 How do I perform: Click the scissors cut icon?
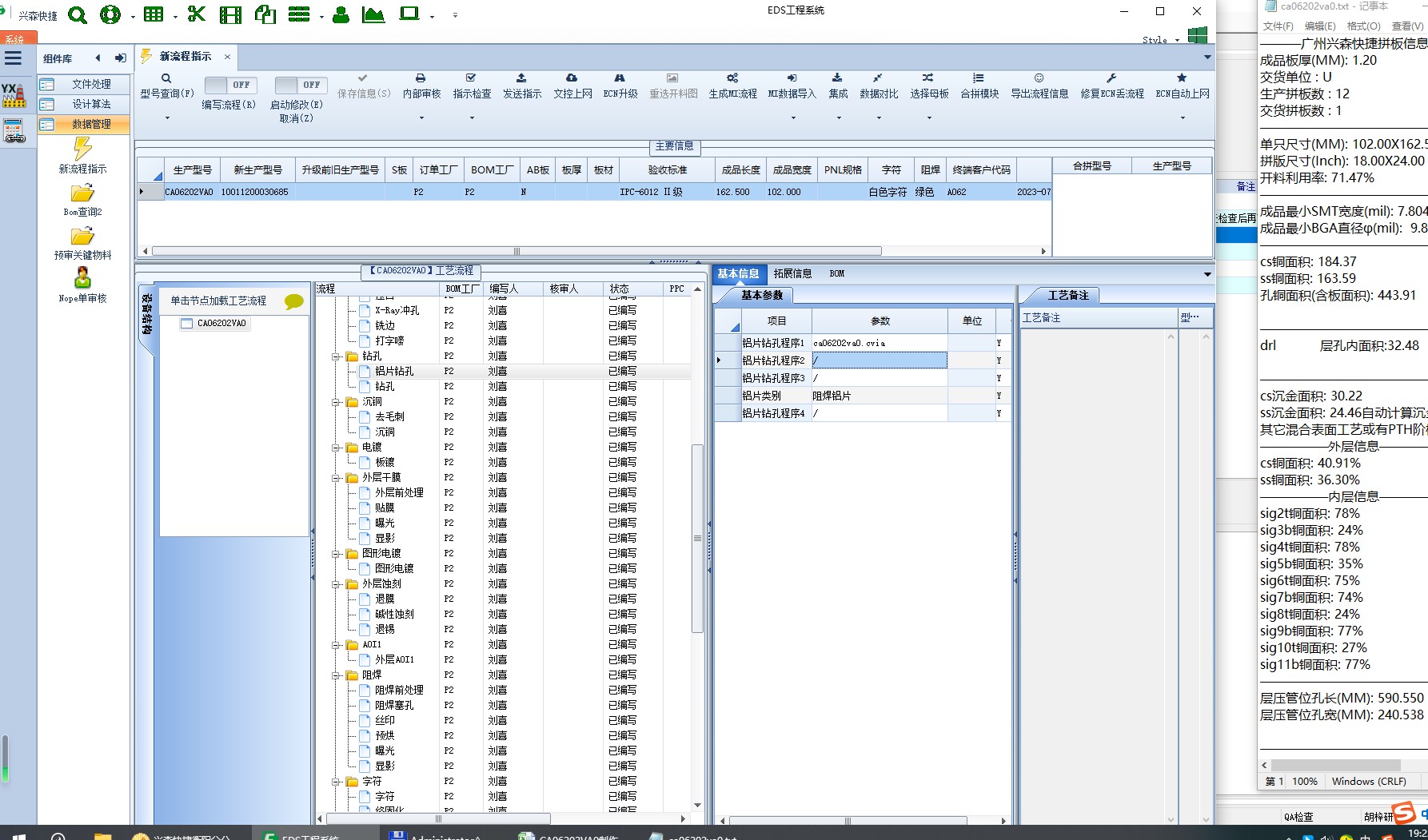pos(196,14)
